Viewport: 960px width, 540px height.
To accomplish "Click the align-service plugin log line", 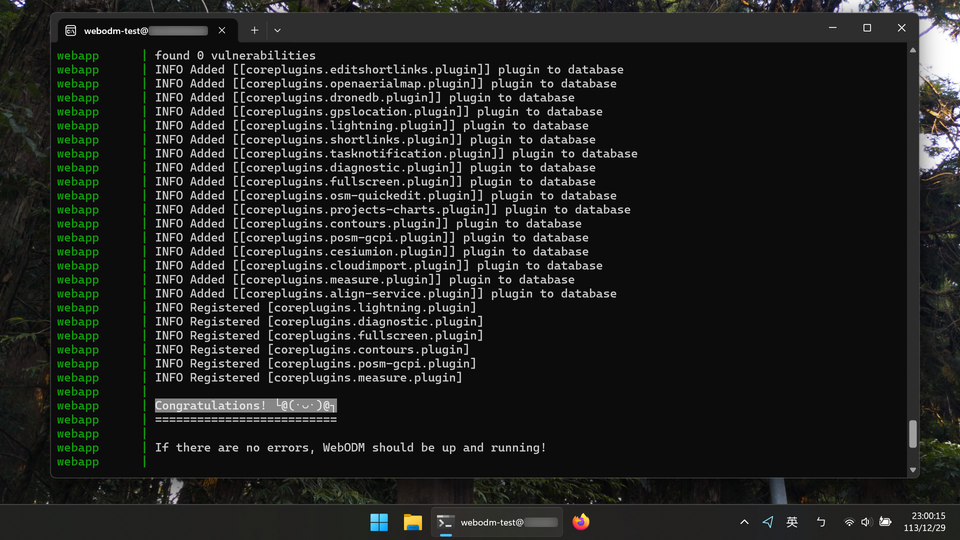I will coord(386,294).
